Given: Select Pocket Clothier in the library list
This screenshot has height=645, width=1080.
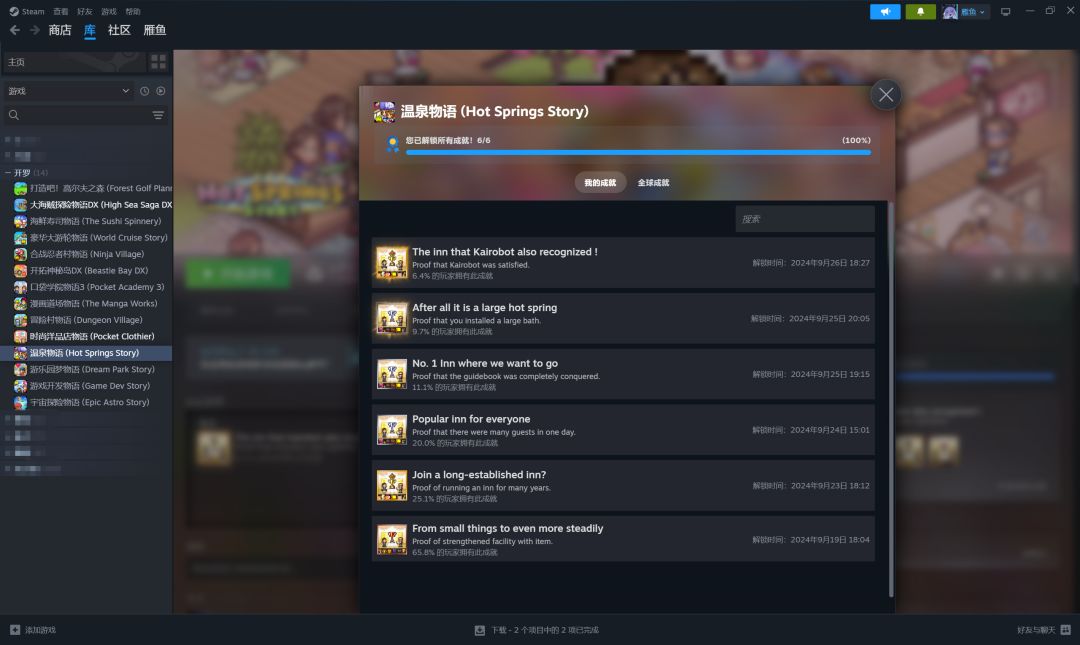Looking at the screenshot, I should point(92,336).
